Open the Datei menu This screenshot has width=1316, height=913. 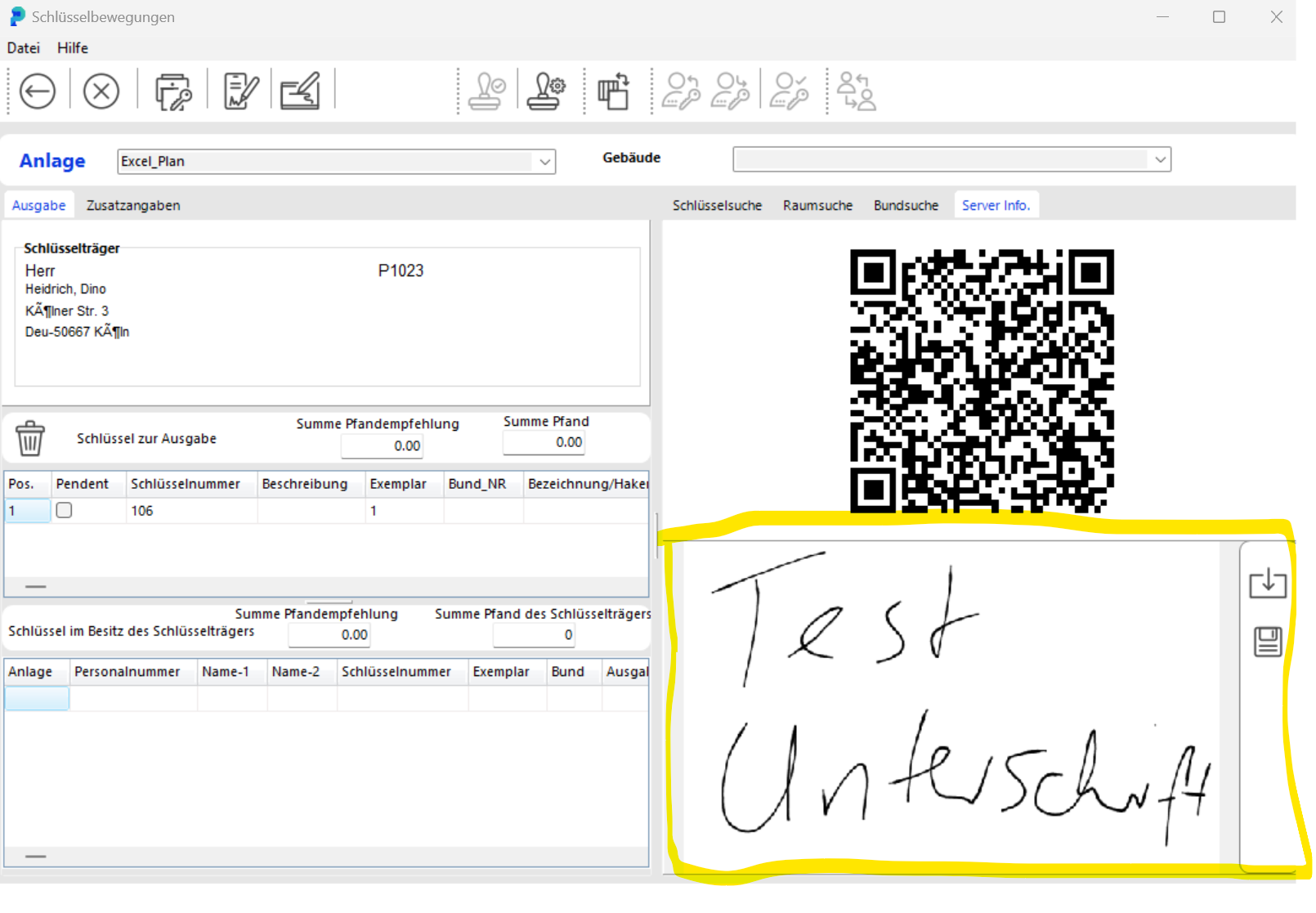point(24,48)
